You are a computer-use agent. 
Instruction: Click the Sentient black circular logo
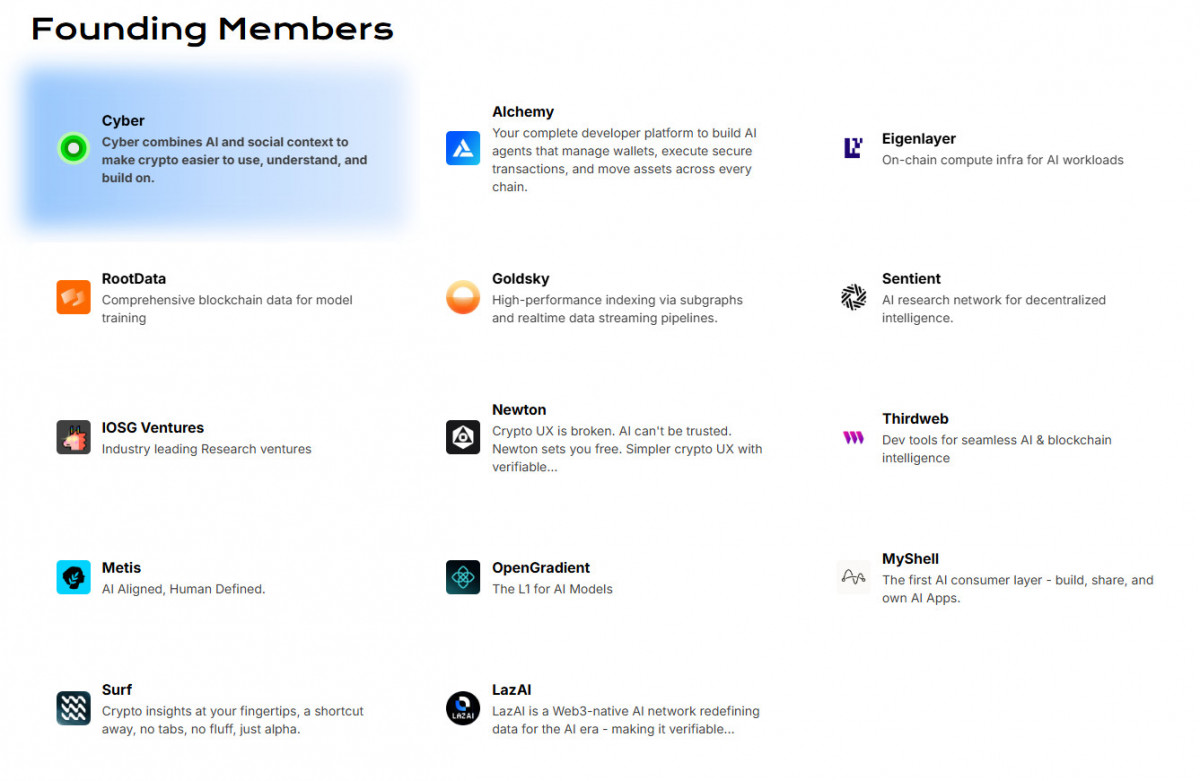click(853, 297)
